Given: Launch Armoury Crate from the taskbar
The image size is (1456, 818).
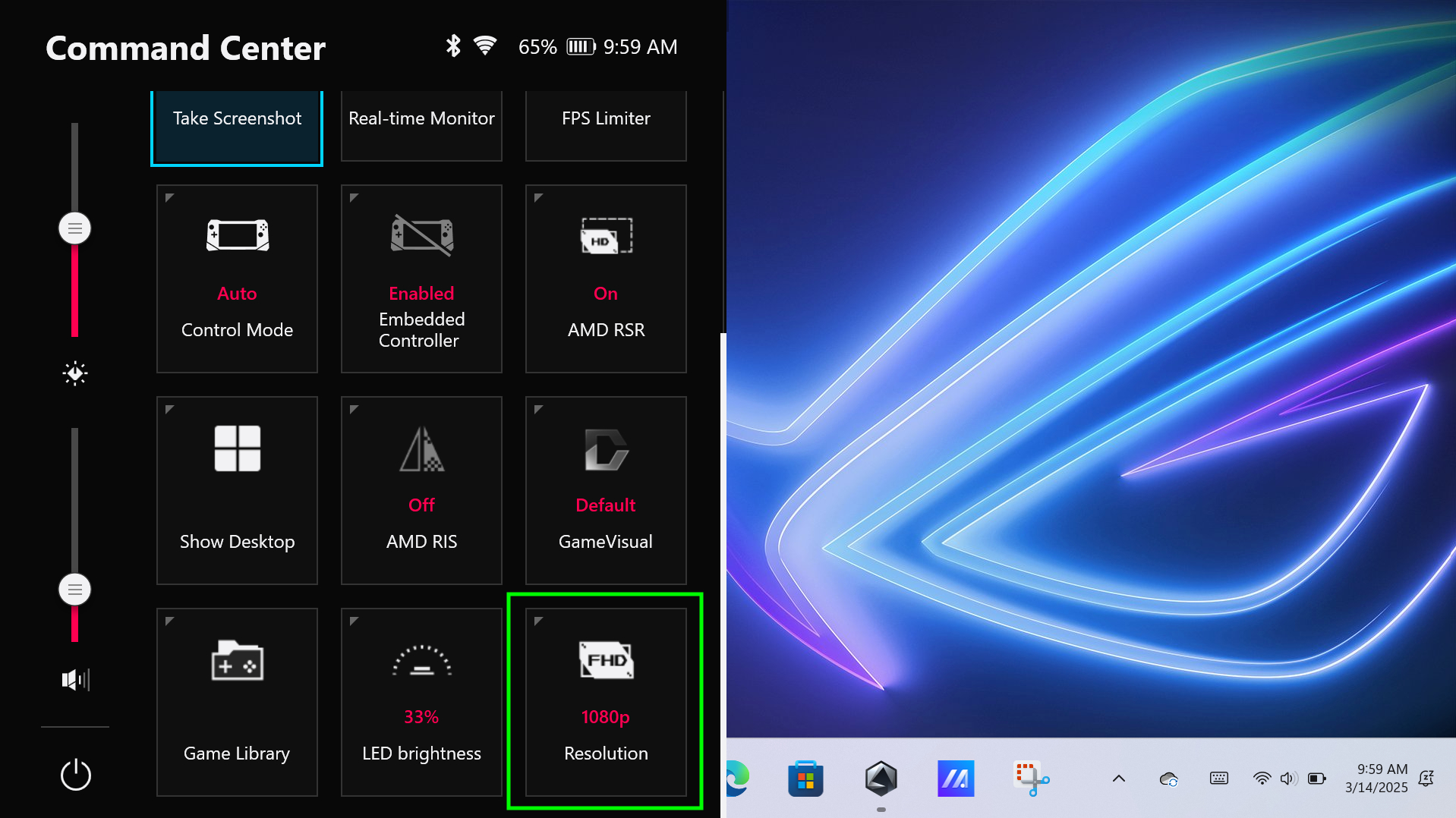Looking at the screenshot, I should [x=881, y=779].
